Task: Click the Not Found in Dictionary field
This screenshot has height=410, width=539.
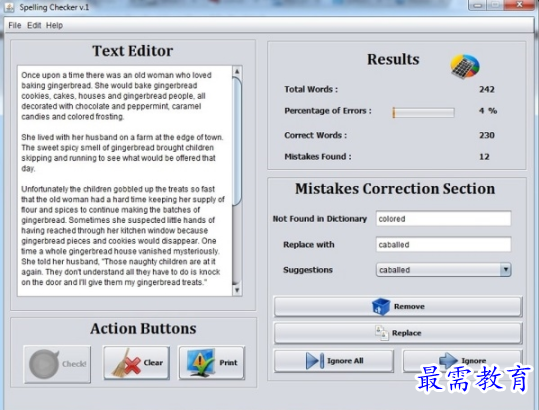Action: [443, 219]
